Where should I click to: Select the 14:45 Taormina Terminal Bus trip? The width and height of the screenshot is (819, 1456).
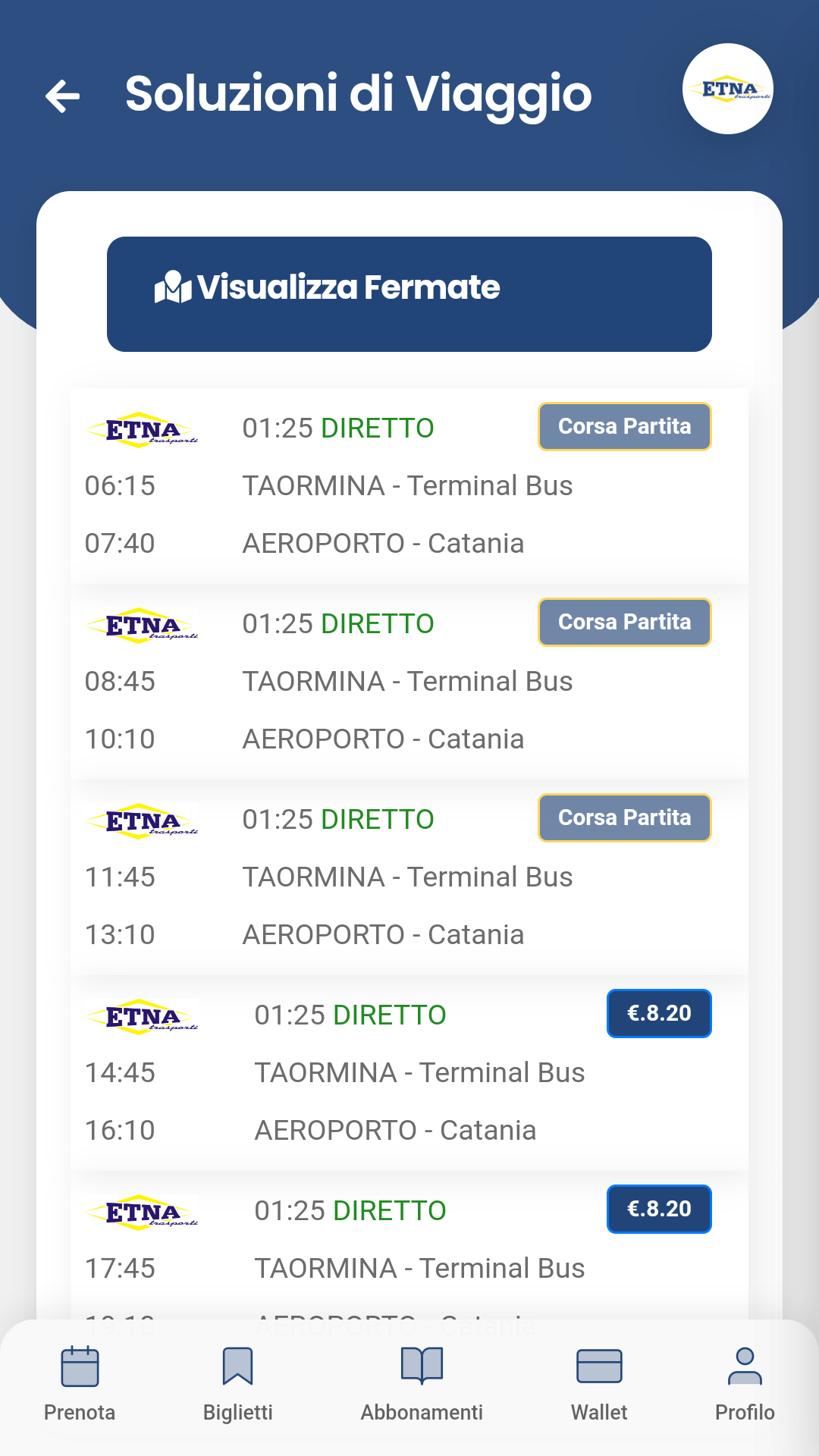(x=419, y=1072)
